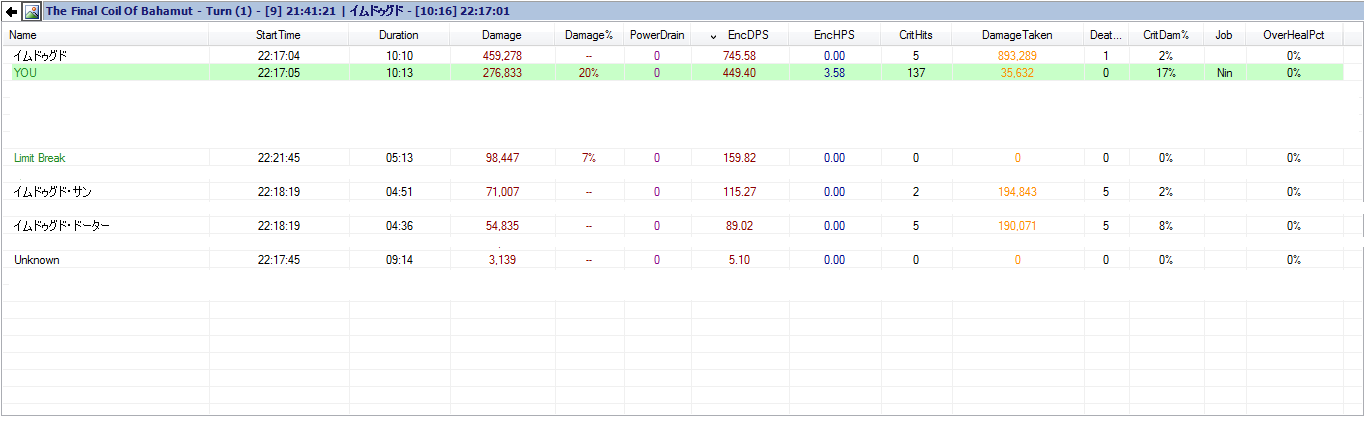Sort by the EncHPS column header

[x=834, y=35]
